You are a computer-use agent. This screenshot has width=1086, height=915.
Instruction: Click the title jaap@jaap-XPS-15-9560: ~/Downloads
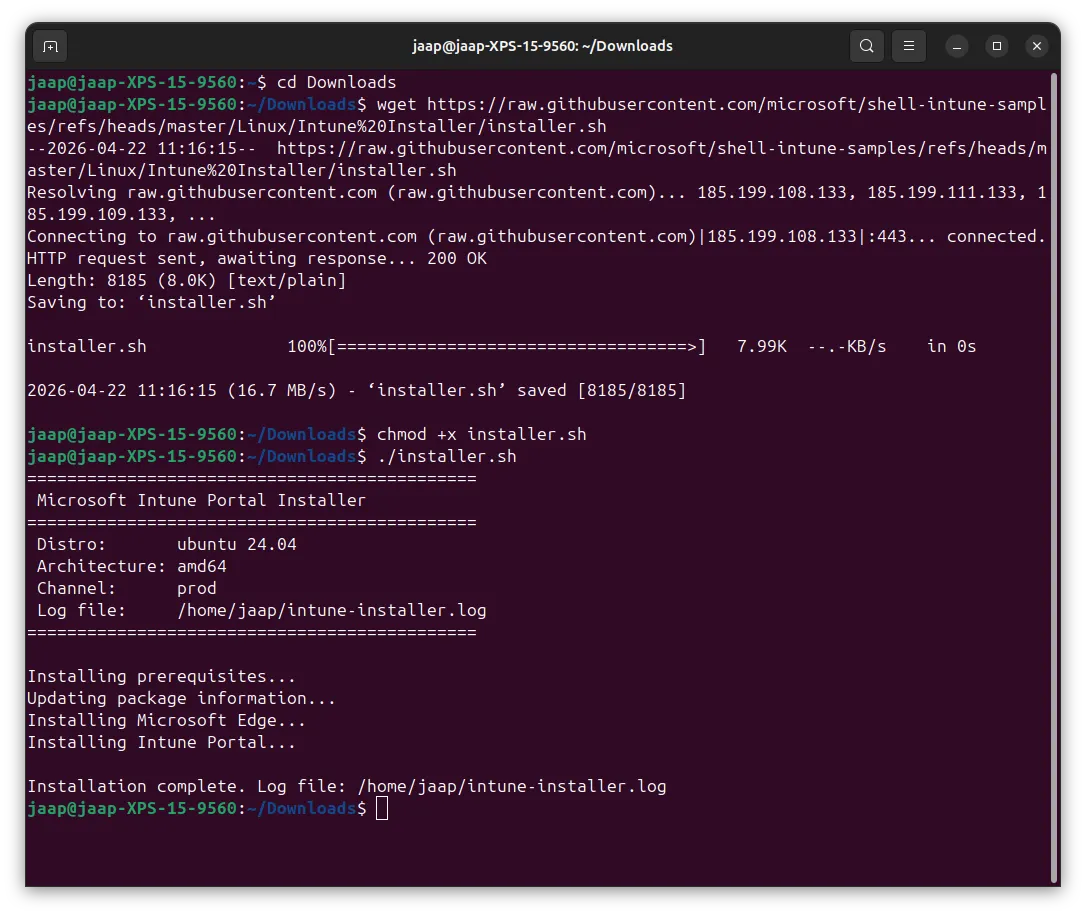tap(543, 45)
